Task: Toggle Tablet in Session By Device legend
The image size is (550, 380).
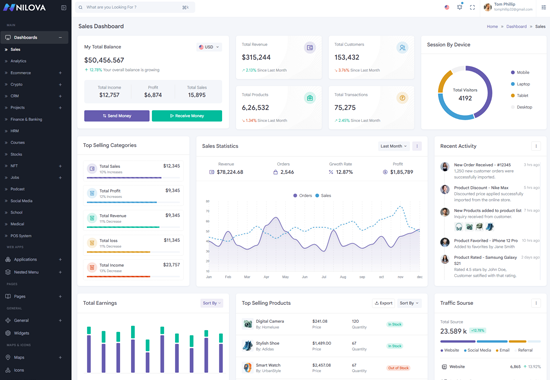Action: click(519, 95)
